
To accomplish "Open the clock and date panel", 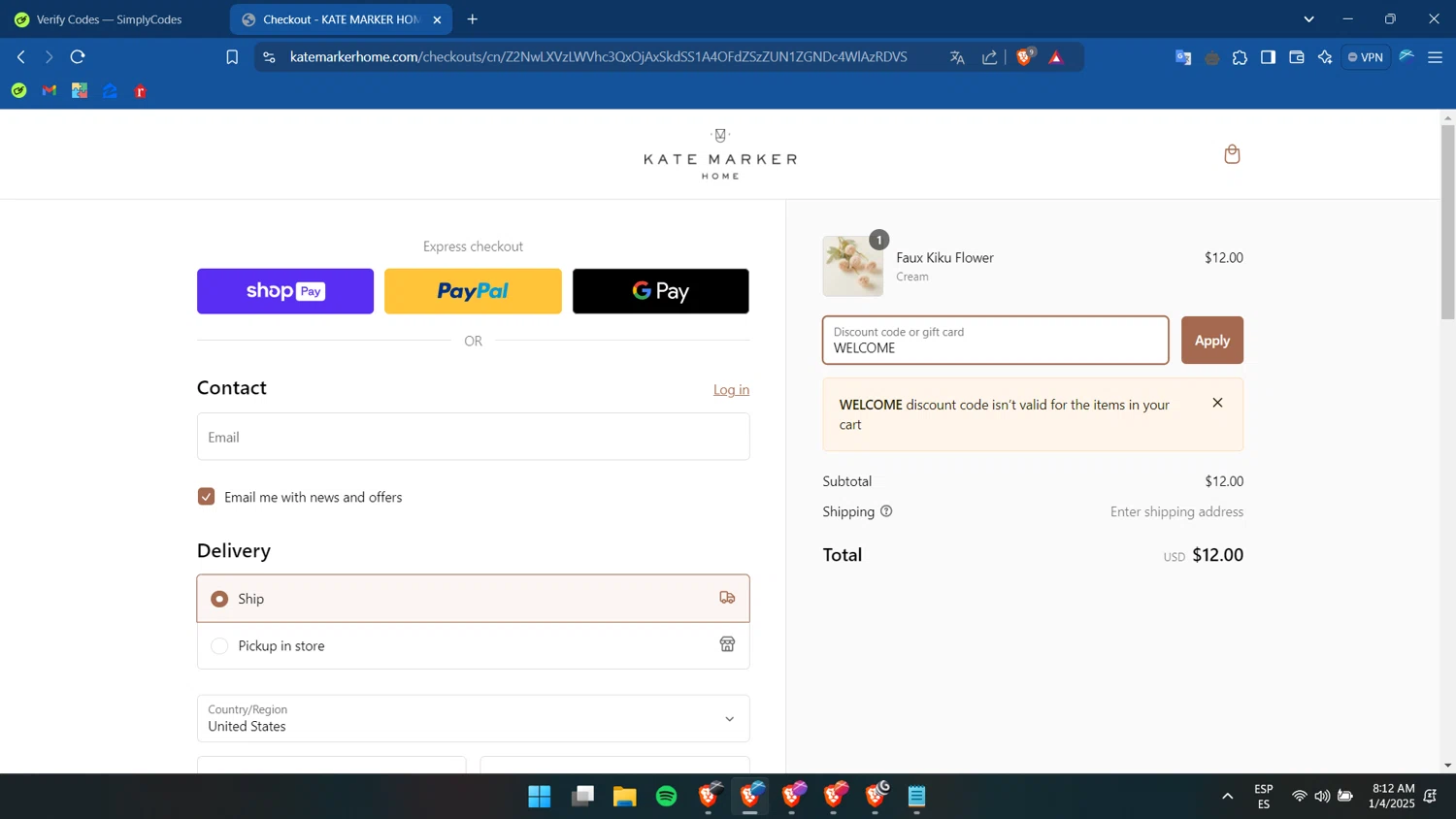I will [1392, 796].
